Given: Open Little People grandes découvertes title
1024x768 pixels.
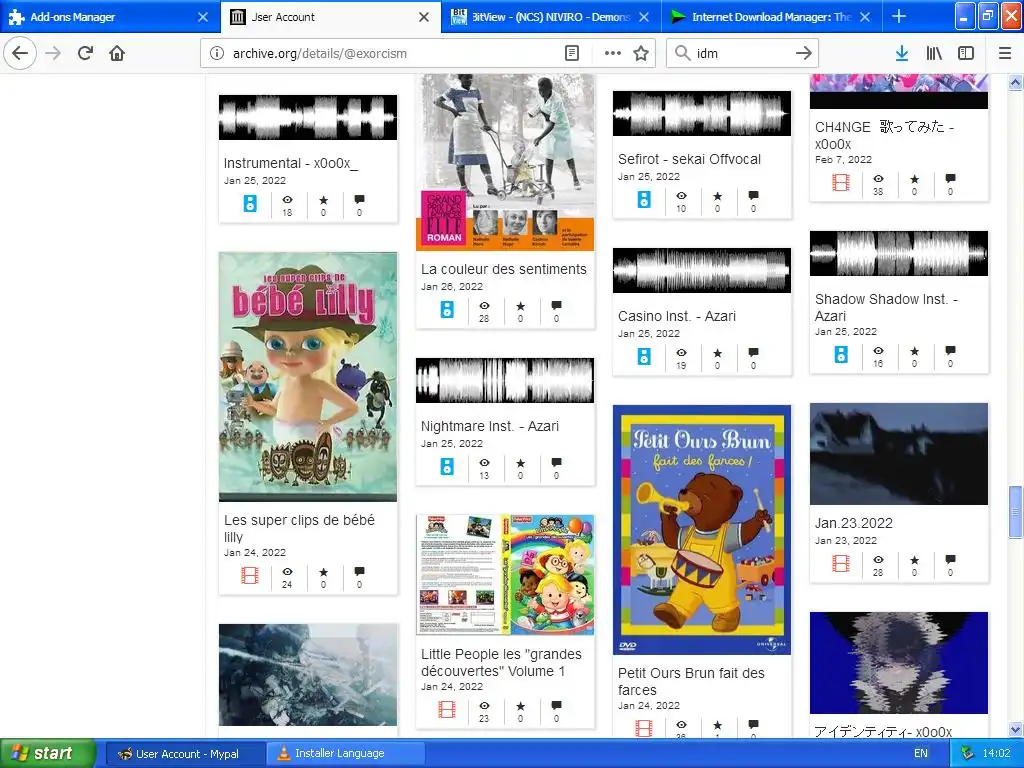Looking at the screenshot, I should tap(501, 662).
